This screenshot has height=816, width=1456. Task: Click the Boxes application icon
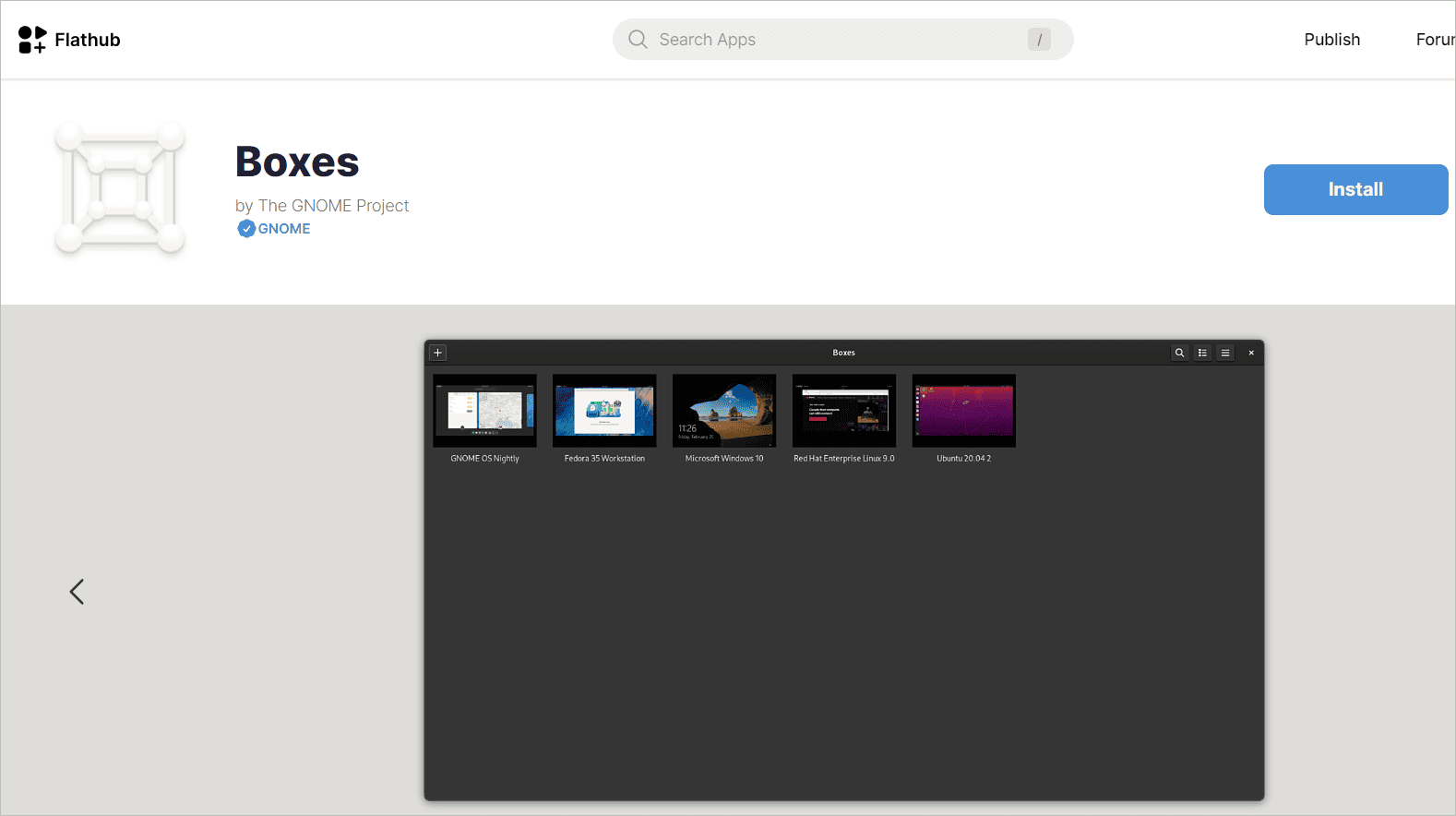click(120, 188)
